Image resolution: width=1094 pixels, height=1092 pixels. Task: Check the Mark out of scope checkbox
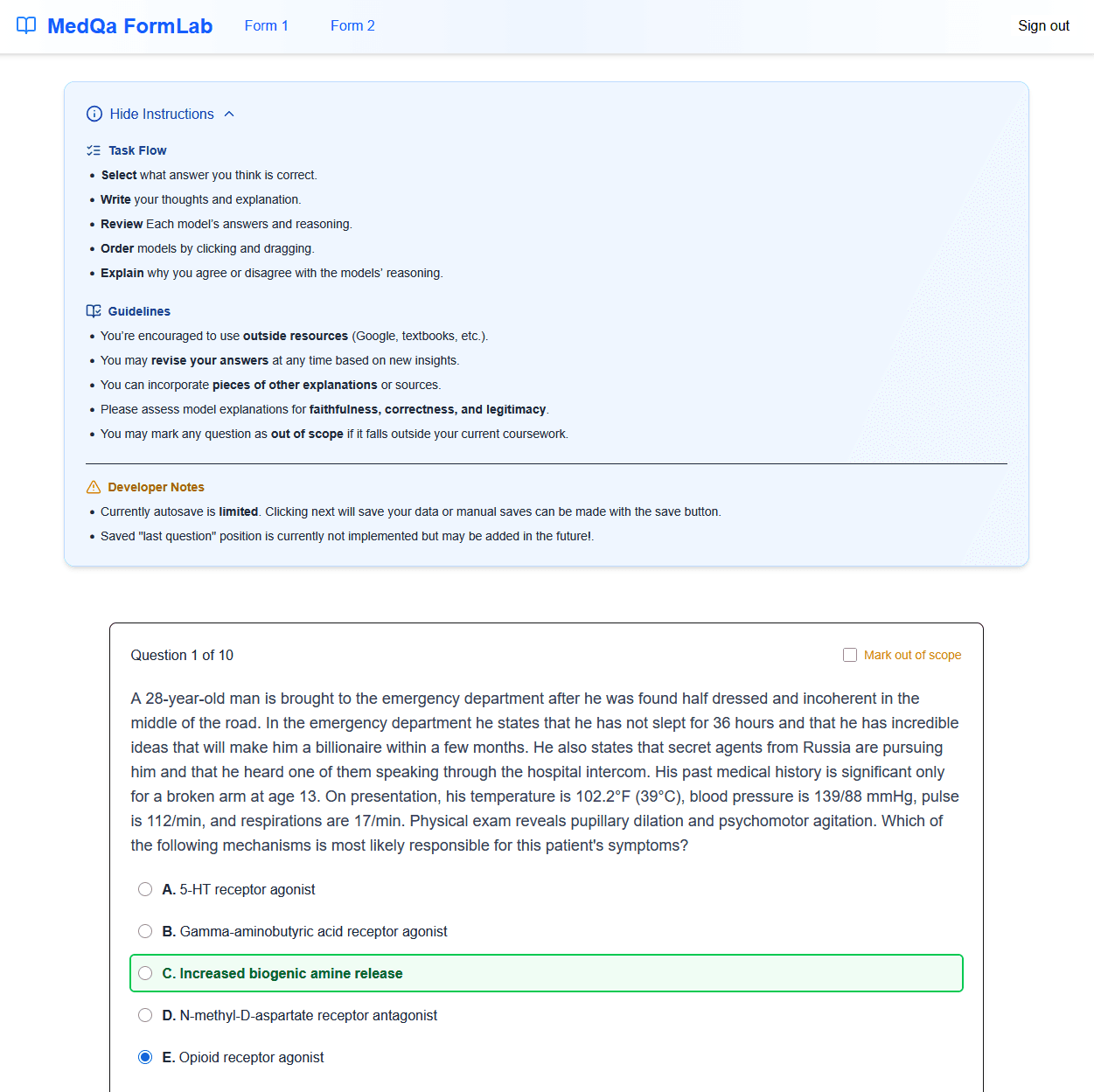pos(850,655)
